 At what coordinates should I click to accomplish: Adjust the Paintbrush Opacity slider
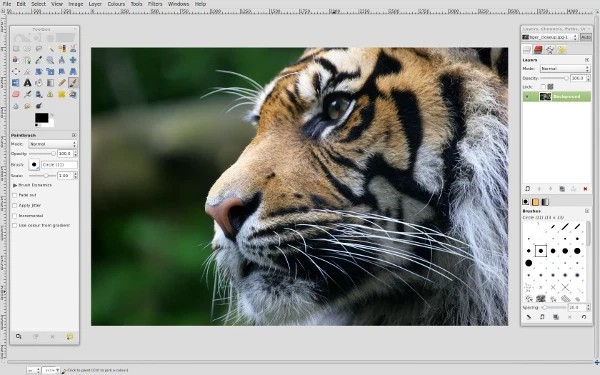tap(42, 153)
